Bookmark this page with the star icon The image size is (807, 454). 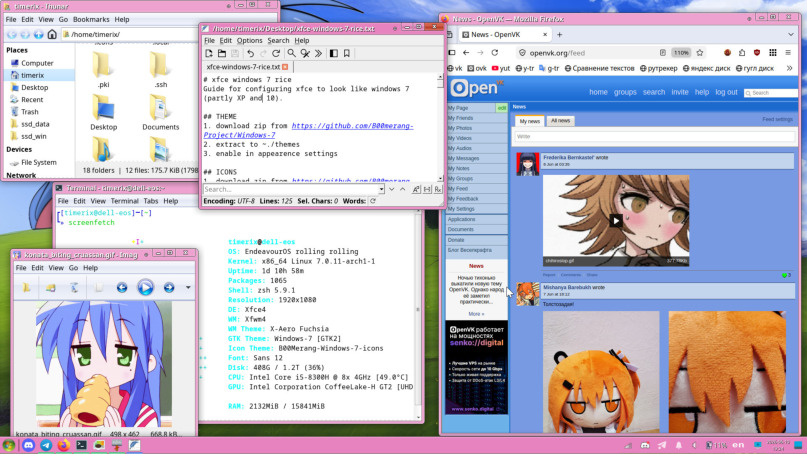(700, 53)
